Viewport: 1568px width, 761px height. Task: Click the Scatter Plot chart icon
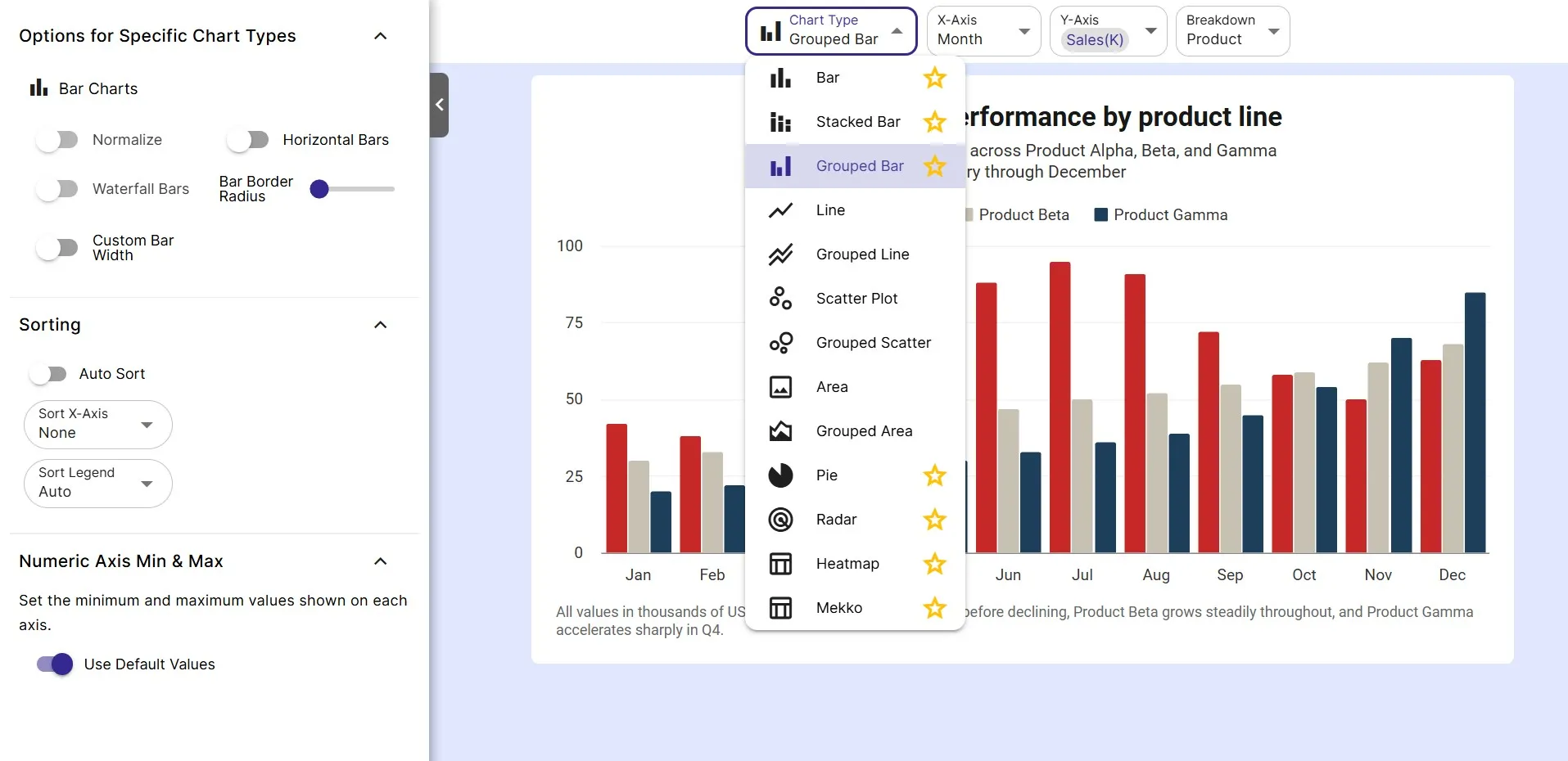pyautogui.click(x=780, y=299)
